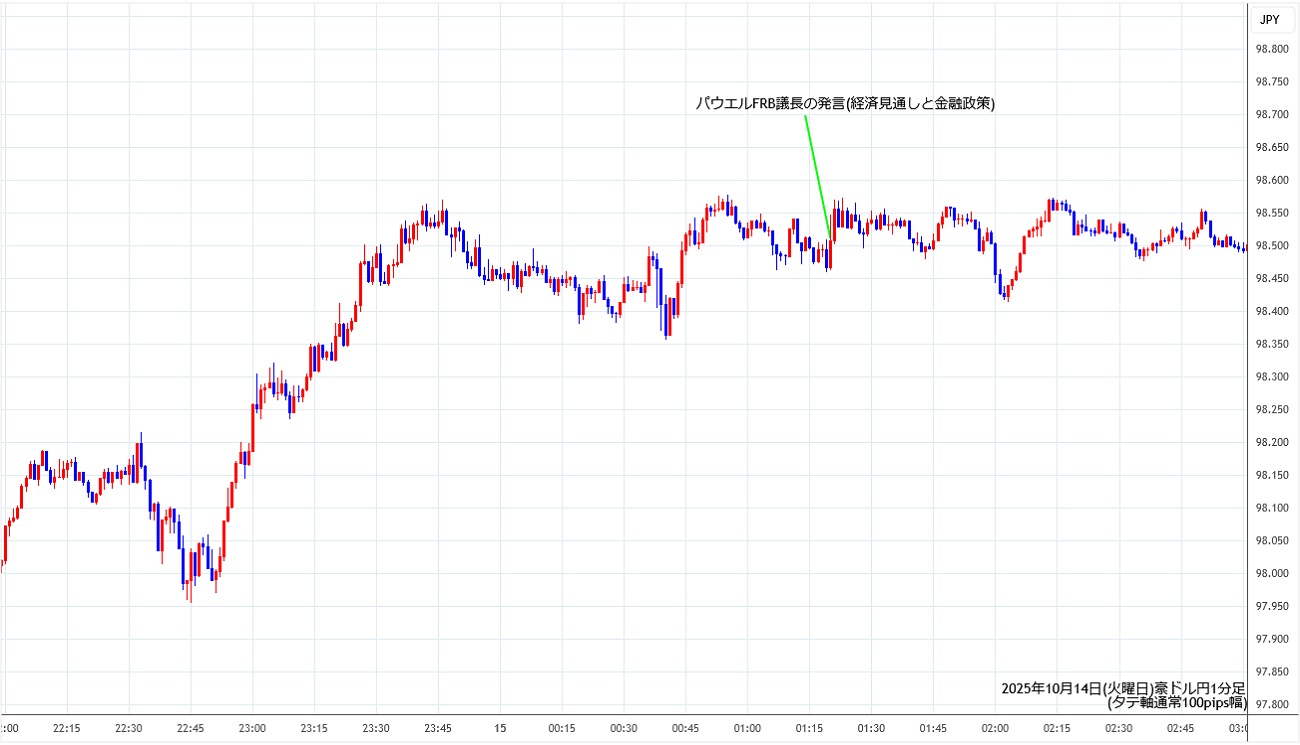Click the 97.800 price axis label
1300x745 pixels.
(x=1271, y=704)
